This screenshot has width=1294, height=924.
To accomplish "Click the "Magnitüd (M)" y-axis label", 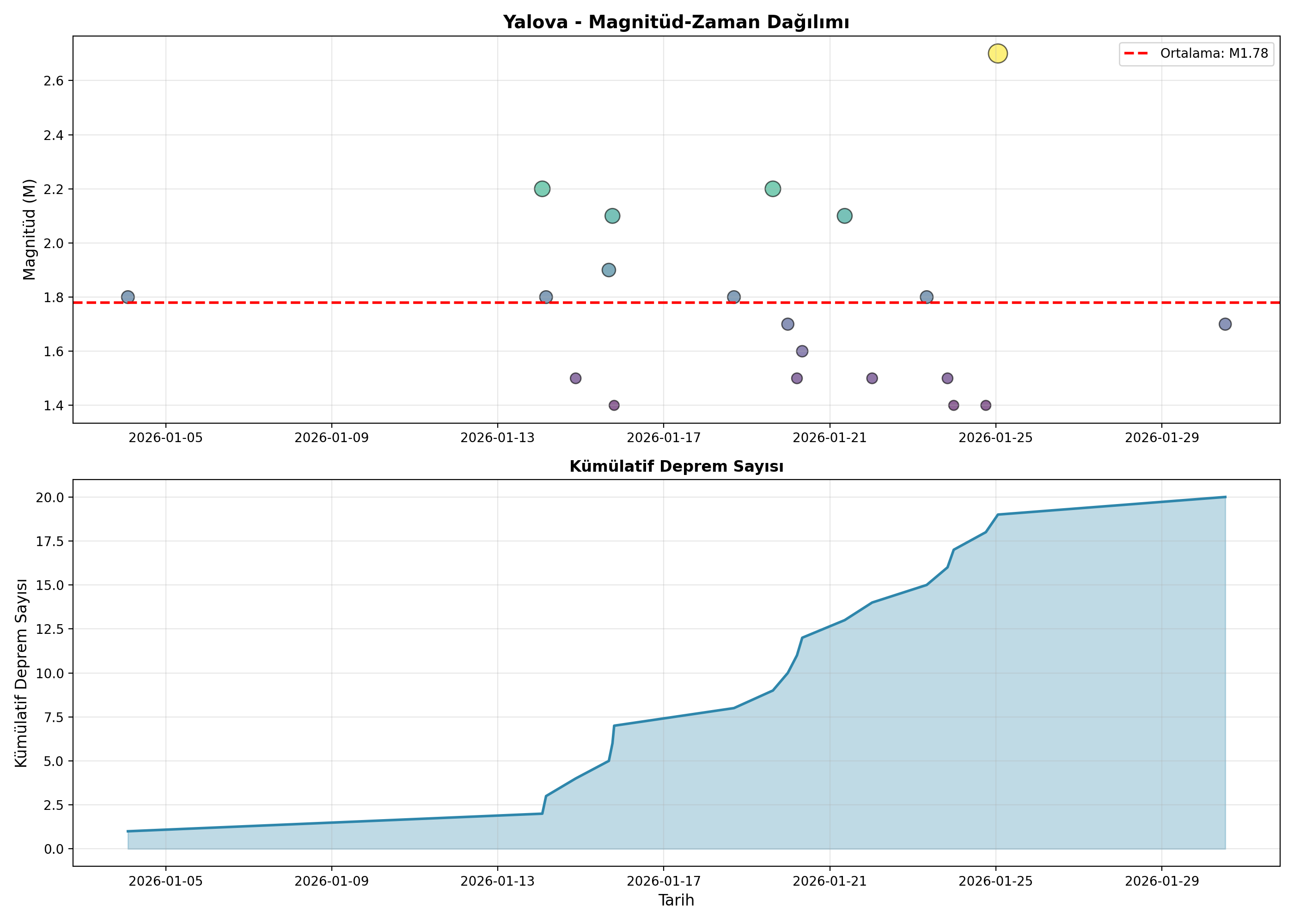I will point(29,229).
